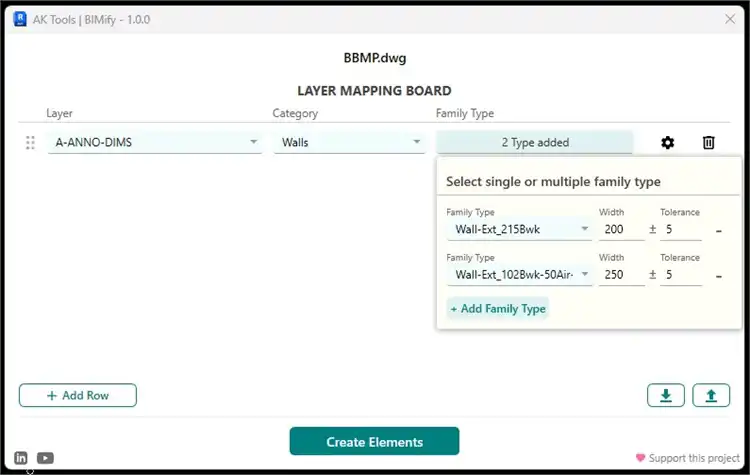The image size is (750, 475).
Task: Click the Width field showing 200
Action: (620, 230)
